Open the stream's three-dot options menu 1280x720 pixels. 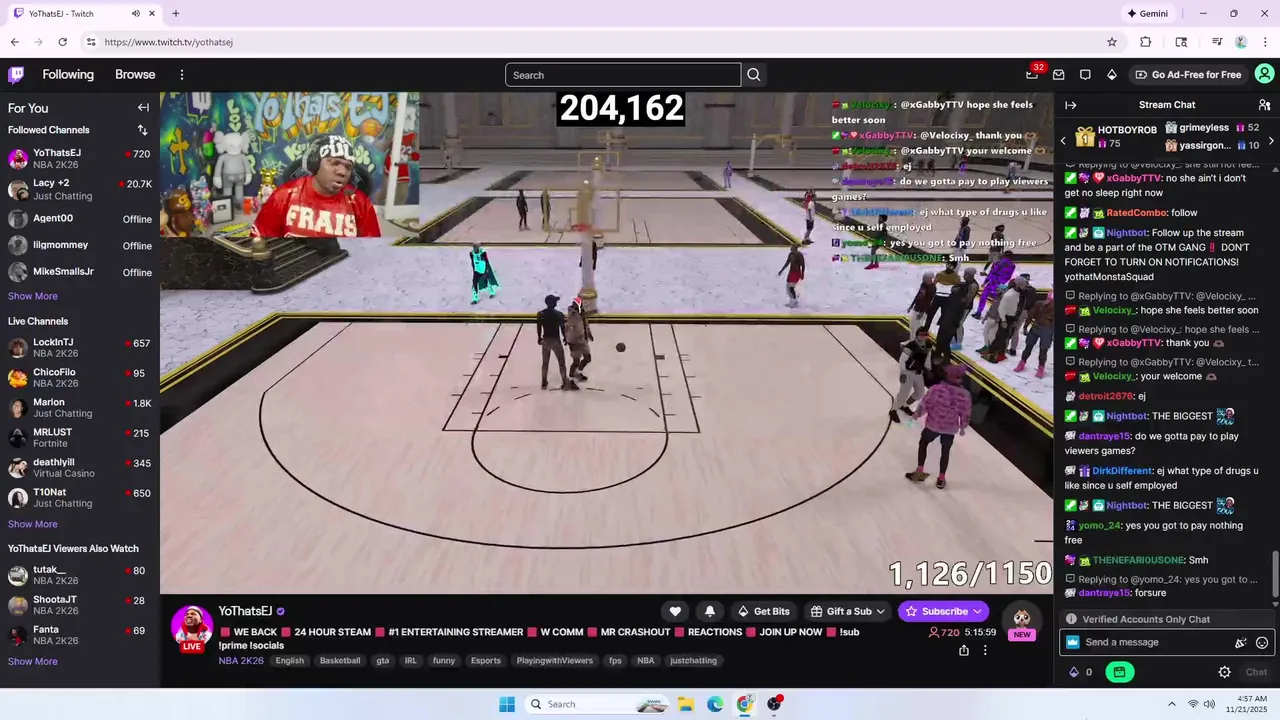tap(985, 650)
